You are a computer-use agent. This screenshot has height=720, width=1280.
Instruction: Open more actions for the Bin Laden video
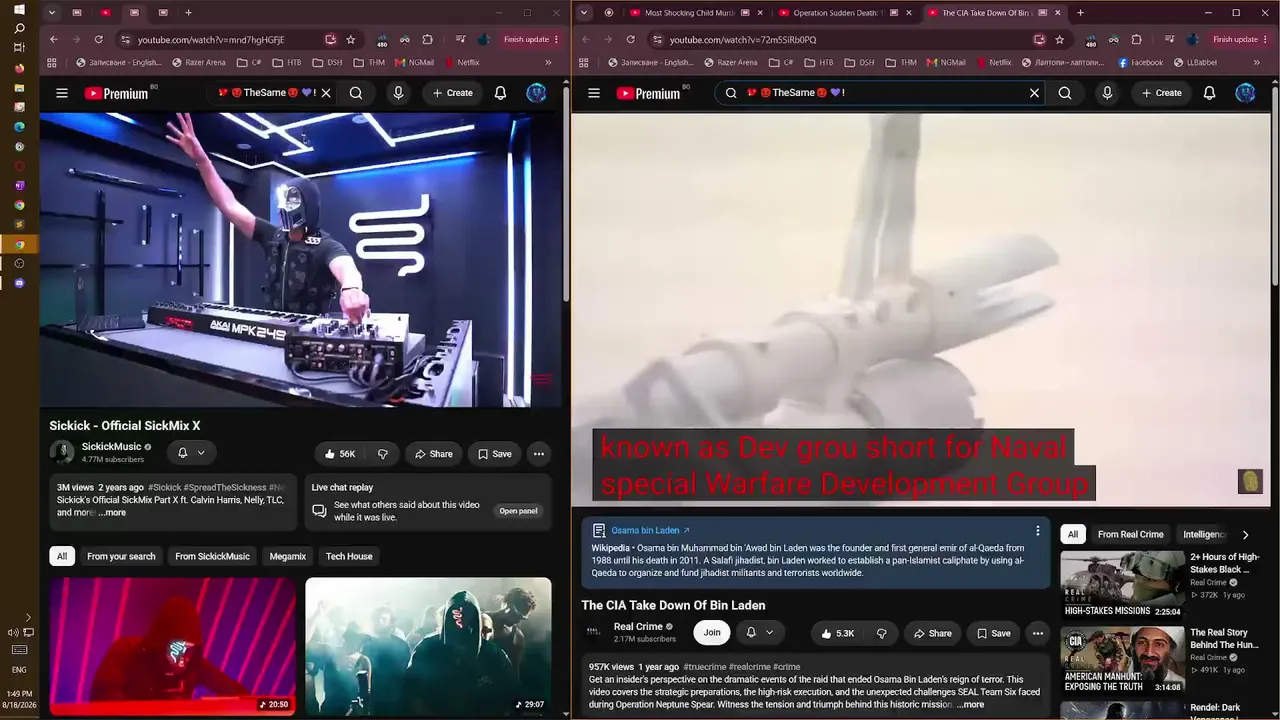(1037, 633)
